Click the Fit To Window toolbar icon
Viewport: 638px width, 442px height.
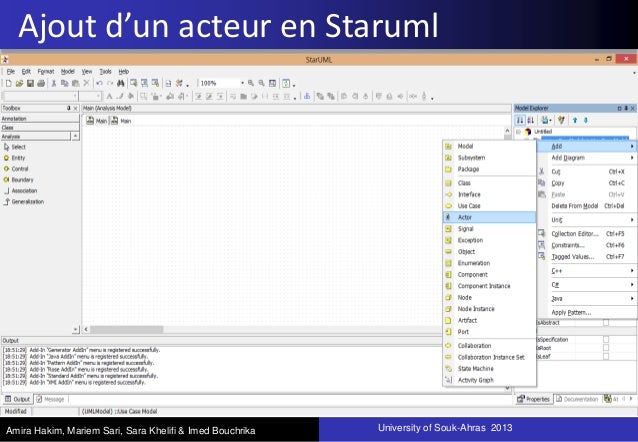273,83
